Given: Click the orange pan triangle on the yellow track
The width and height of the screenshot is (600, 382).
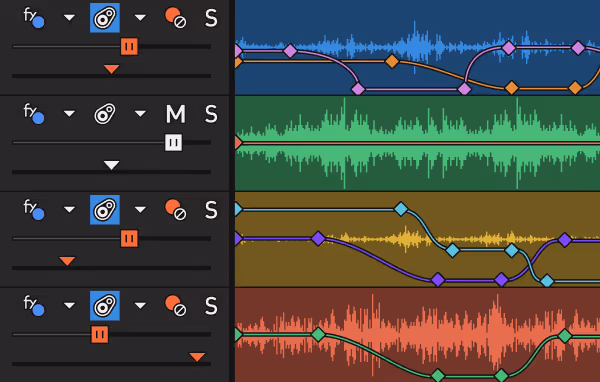Looking at the screenshot, I should (x=67, y=261).
